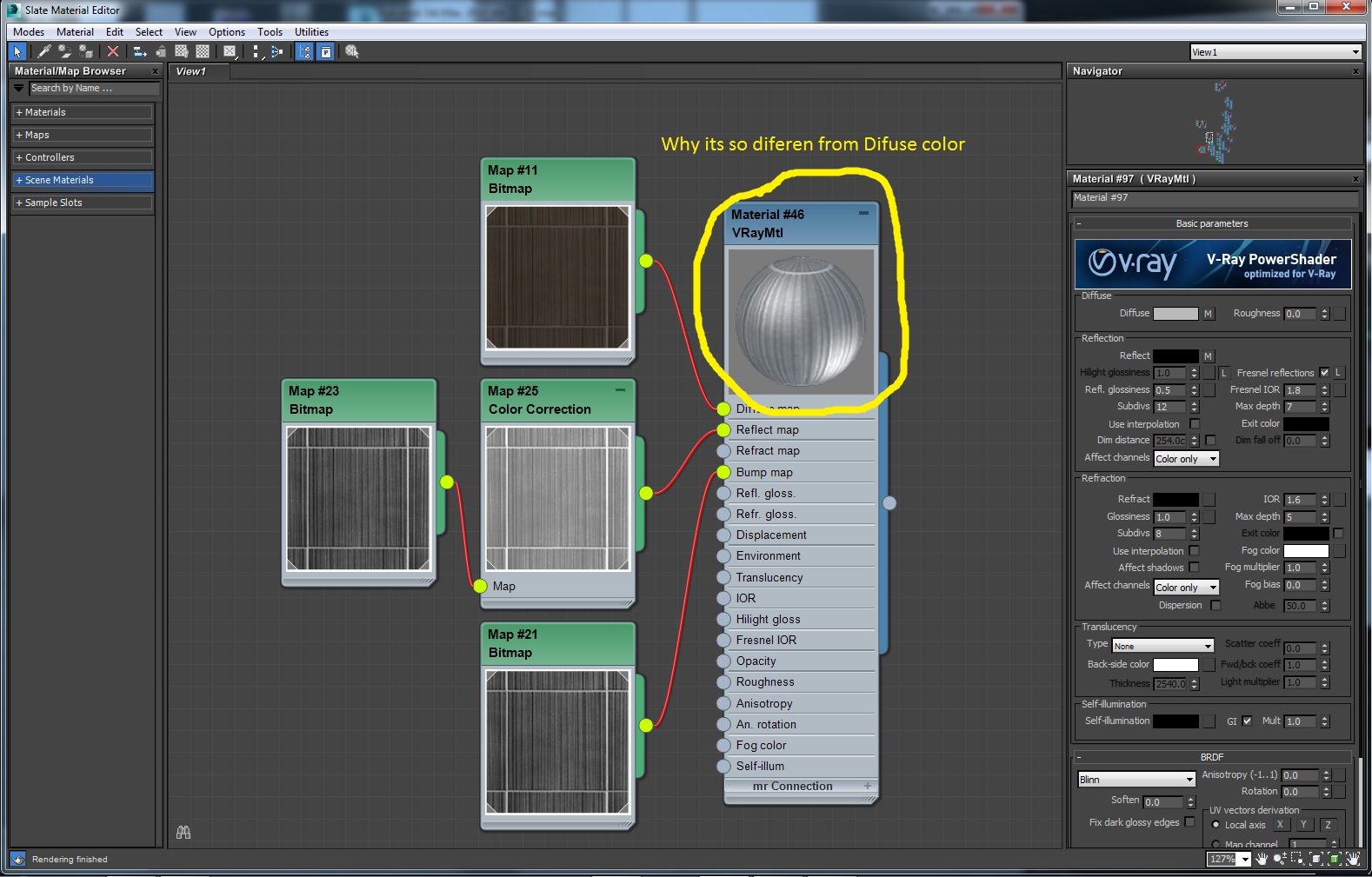The height and width of the screenshot is (877, 1372).
Task: Disable Fresnel reflections checkbox
Action: tap(1324, 373)
